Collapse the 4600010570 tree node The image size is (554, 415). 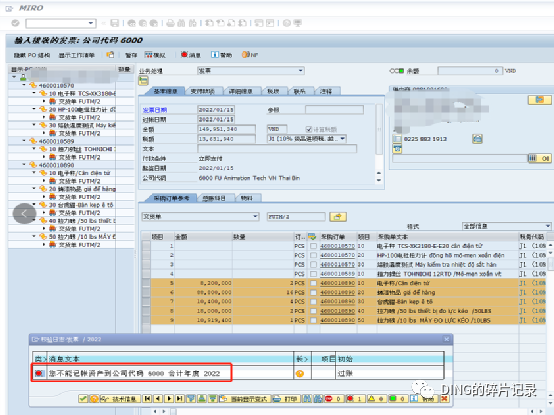click(x=24, y=85)
